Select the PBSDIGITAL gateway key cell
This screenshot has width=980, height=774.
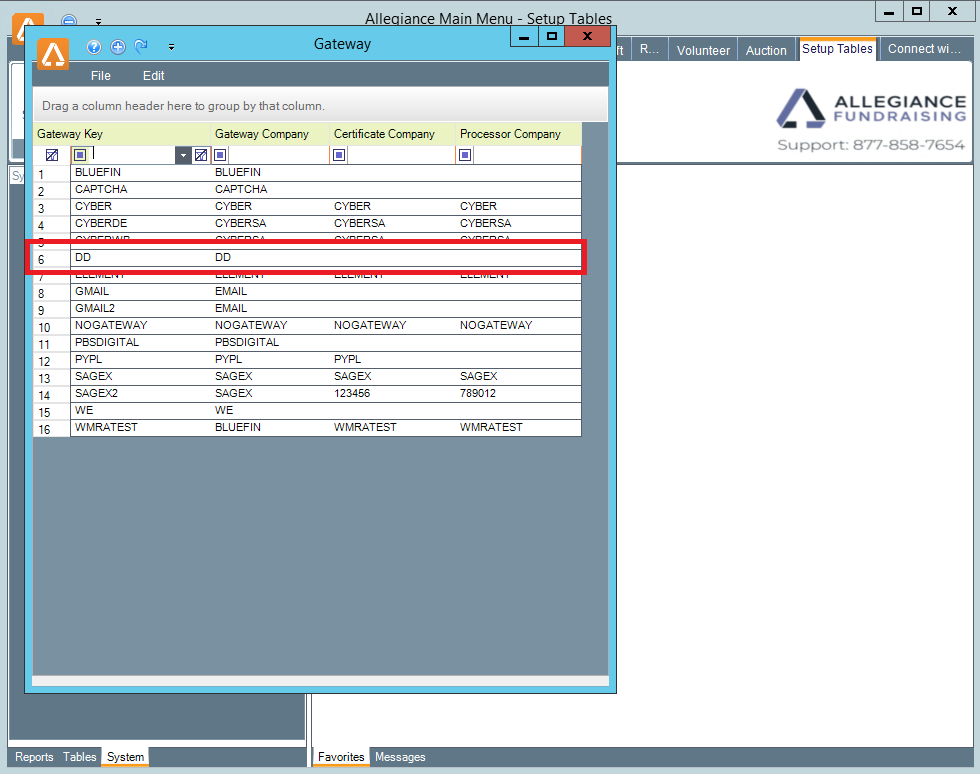coord(141,342)
